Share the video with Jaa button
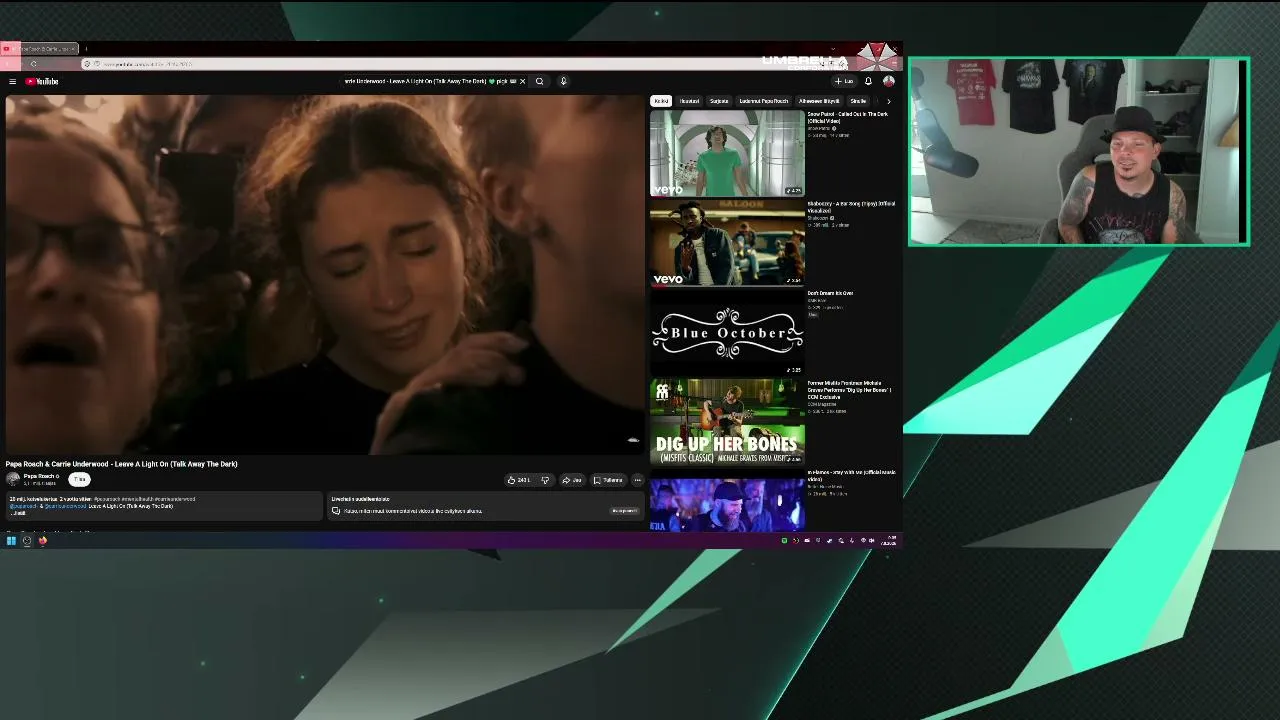Image resolution: width=1280 pixels, height=720 pixels. click(572, 480)
